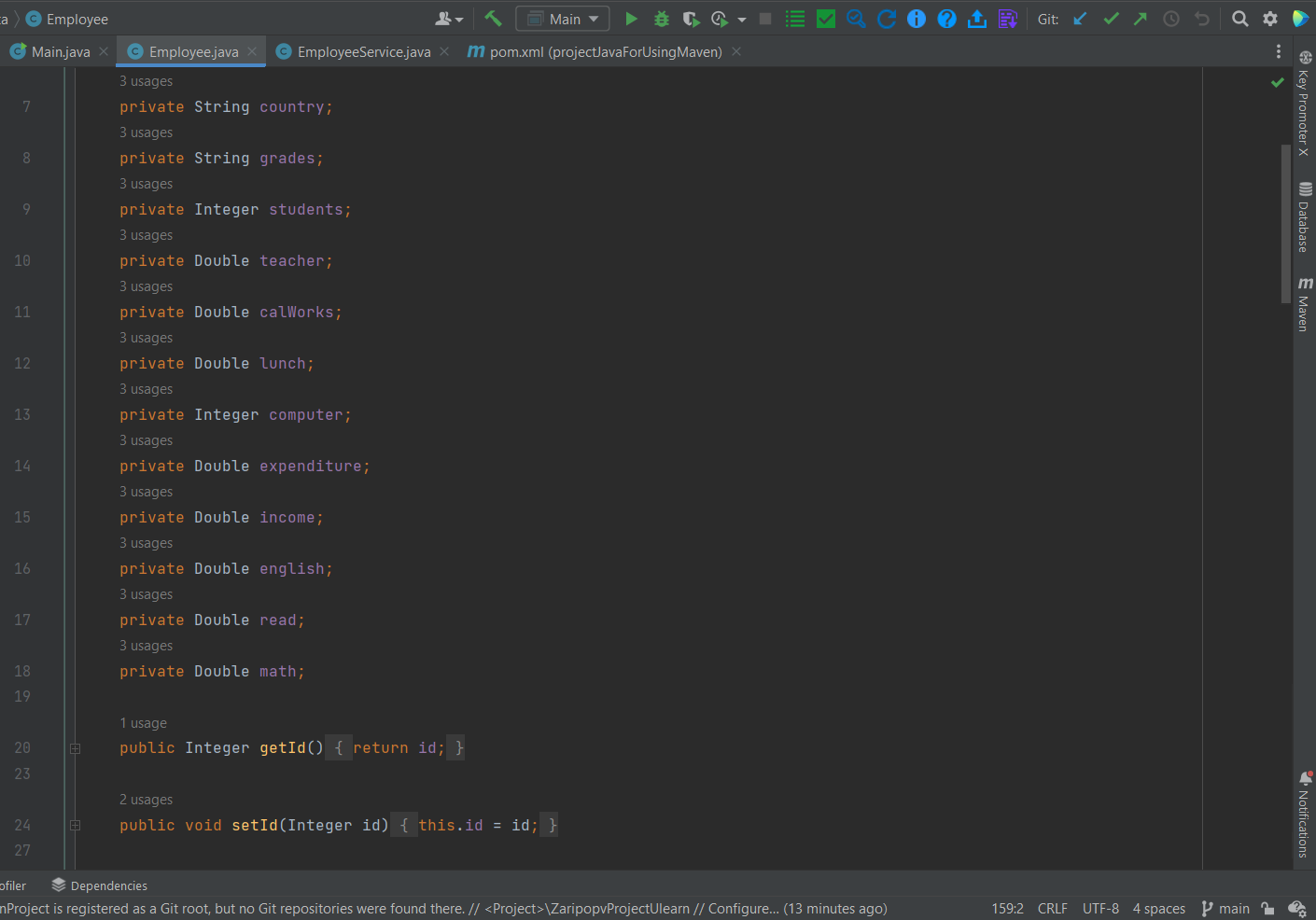Screen dimensions: 1316x920
Task: Run the Main application with the green play icon
Action: (x=631, y=18)
